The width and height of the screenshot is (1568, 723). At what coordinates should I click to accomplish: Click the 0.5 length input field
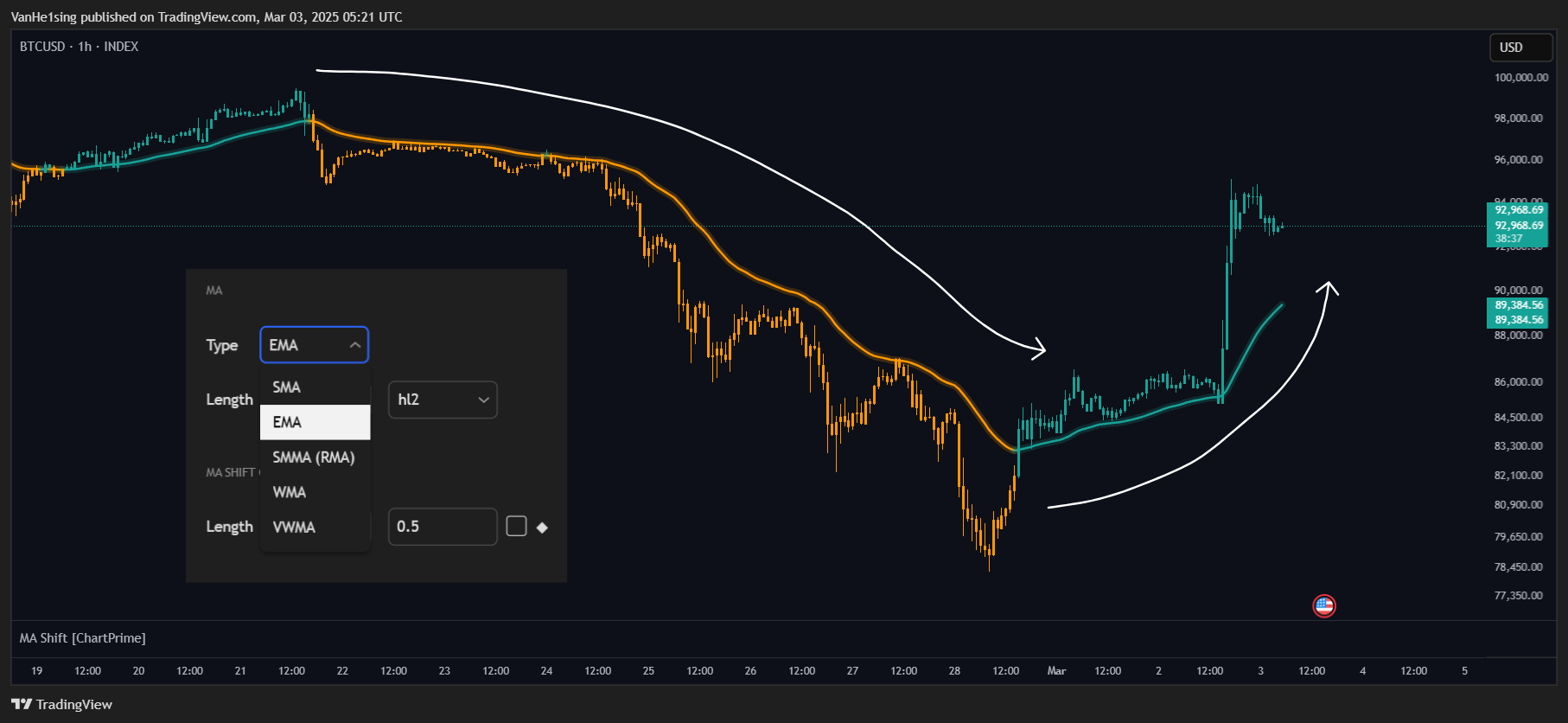(443, 527)
